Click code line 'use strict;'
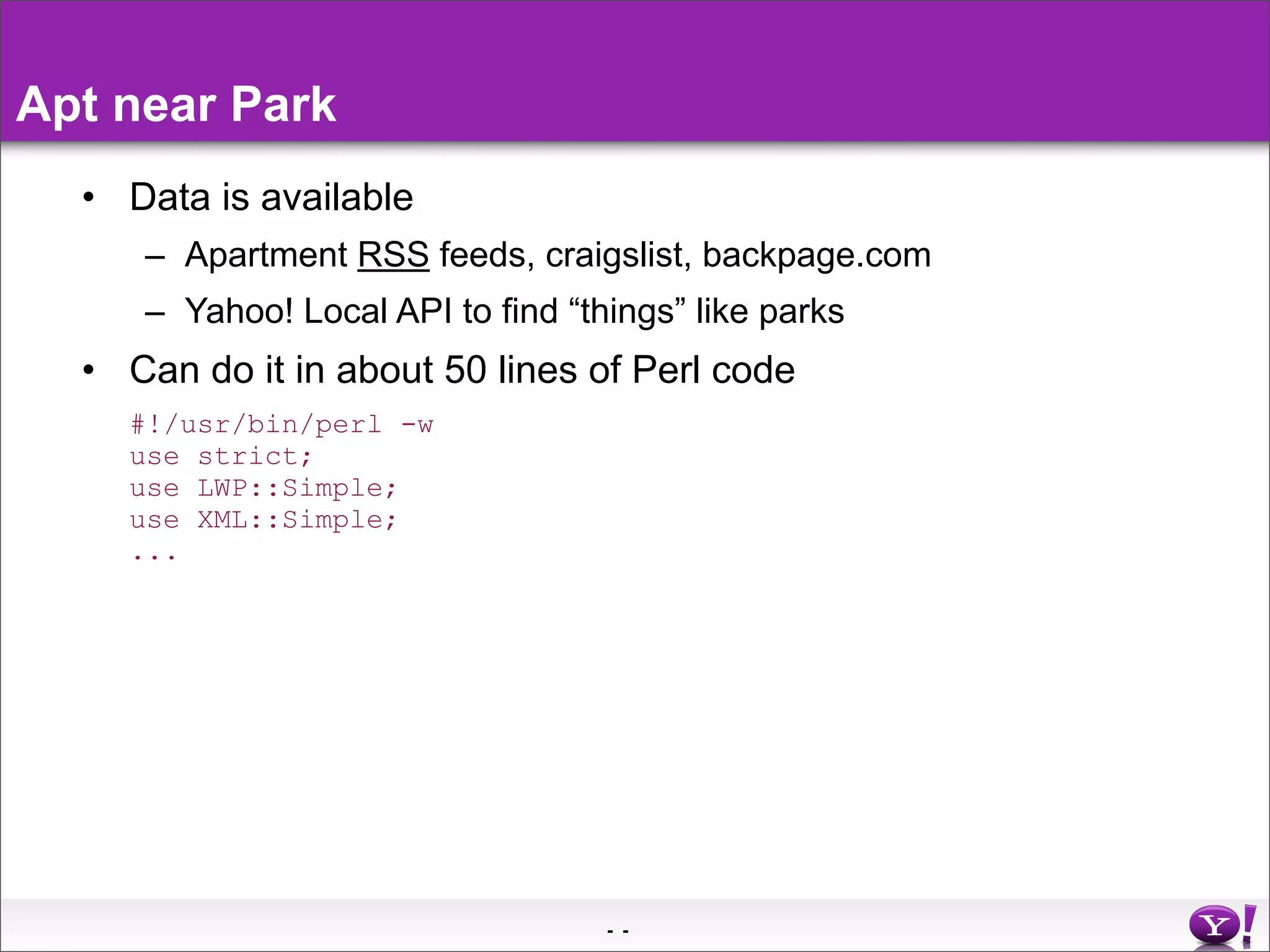 click(x=221, y=457)
